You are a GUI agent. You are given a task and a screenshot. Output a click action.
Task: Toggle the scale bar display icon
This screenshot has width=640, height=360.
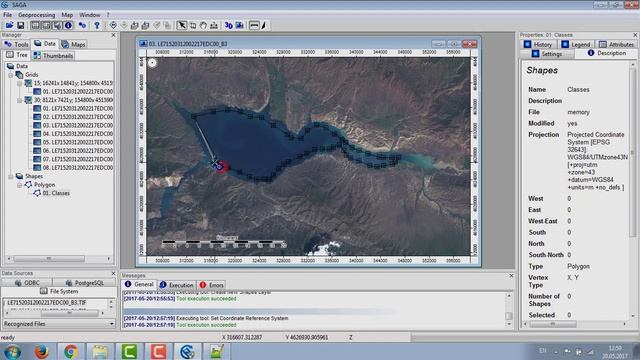254,25
